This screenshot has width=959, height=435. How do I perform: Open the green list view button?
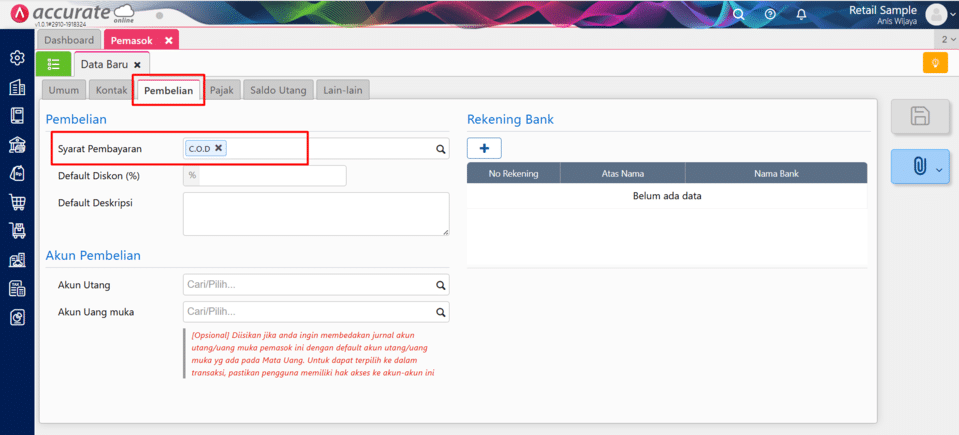pos(53,64)
